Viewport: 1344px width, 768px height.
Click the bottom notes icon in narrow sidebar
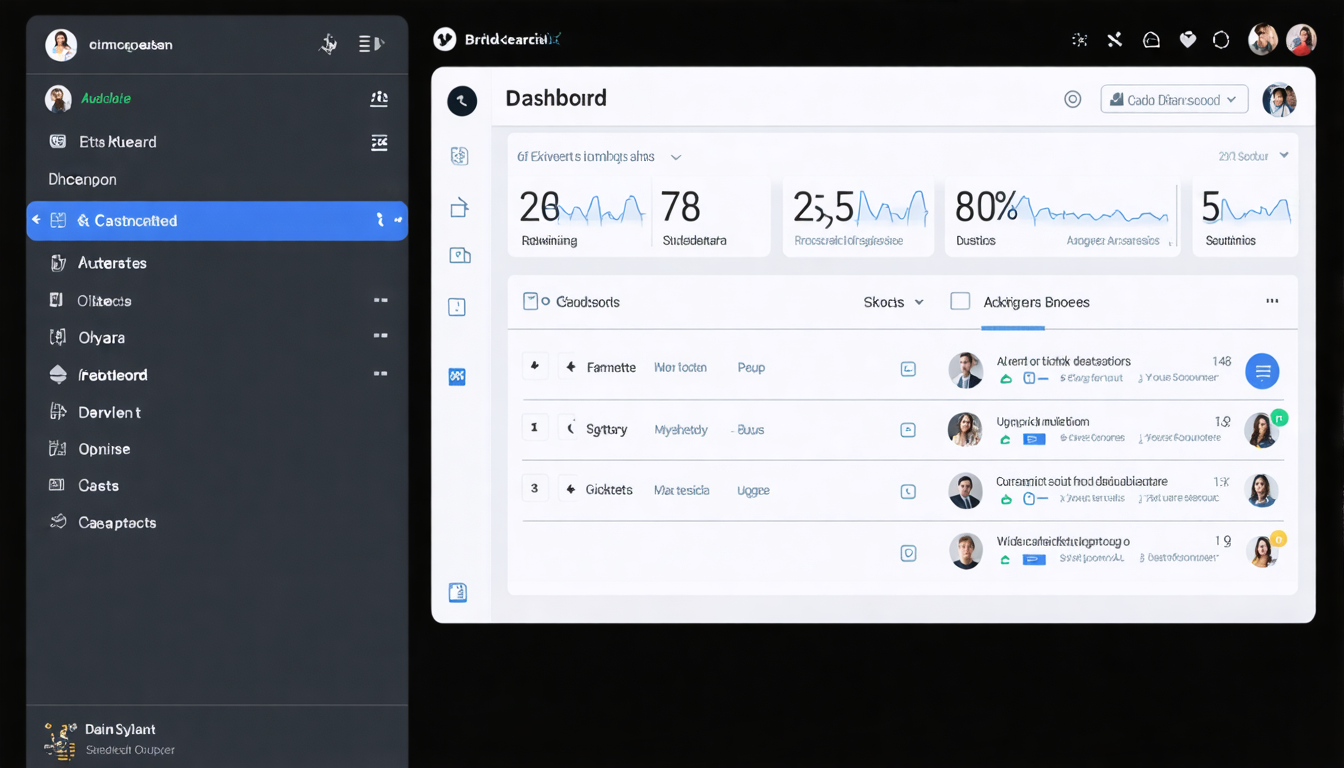458,592
